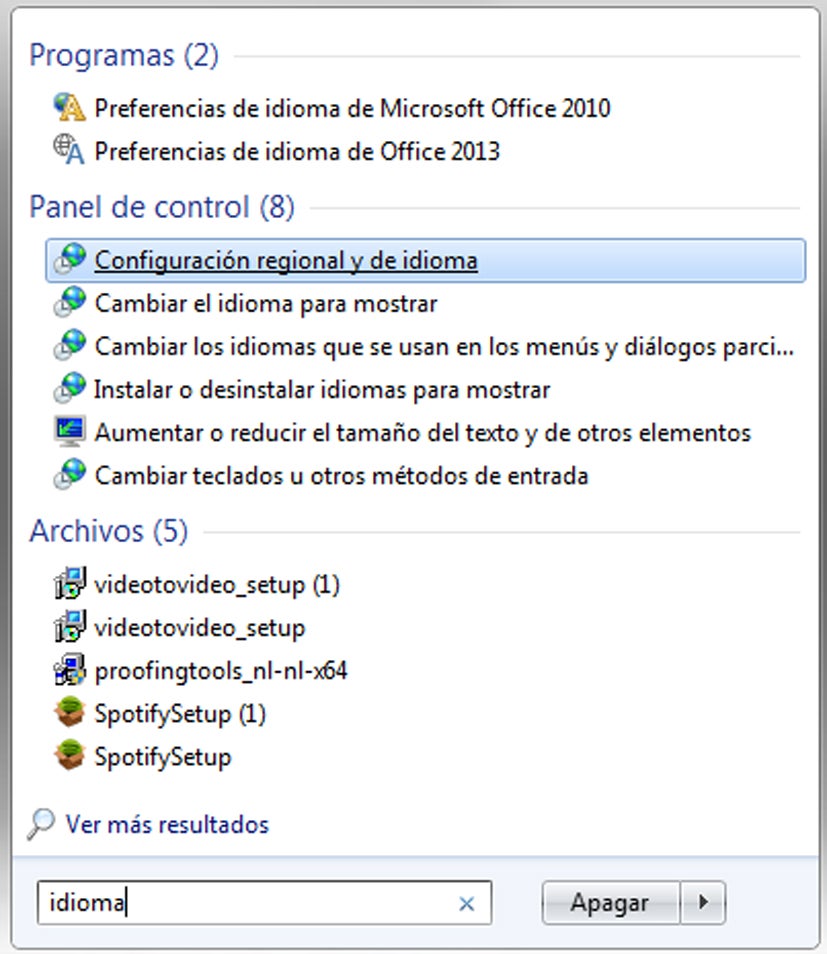Click globe icon beside Configuración regional y de idioma

pyautogui.click(x=70, y=260)
